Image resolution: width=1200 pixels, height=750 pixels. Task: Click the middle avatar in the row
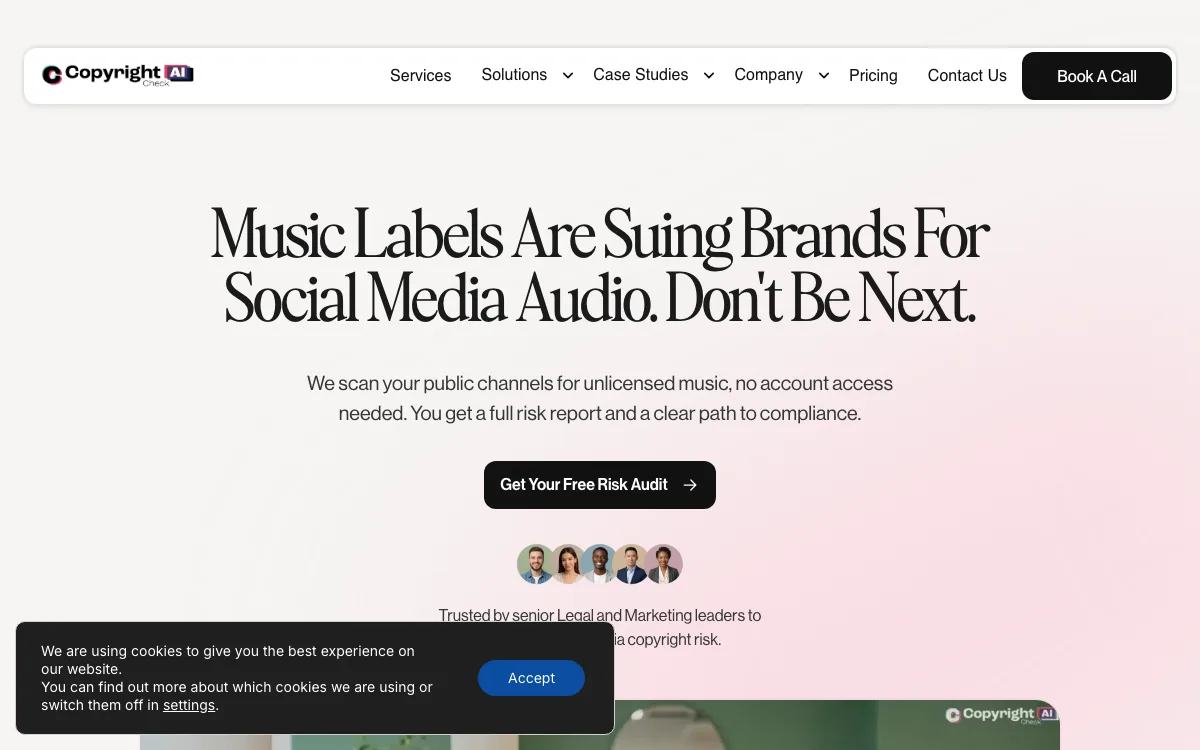[600, 564]
